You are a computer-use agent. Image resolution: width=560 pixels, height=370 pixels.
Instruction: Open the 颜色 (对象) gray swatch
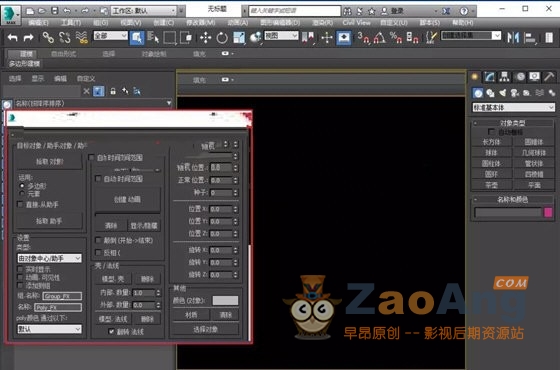[225, 301]
